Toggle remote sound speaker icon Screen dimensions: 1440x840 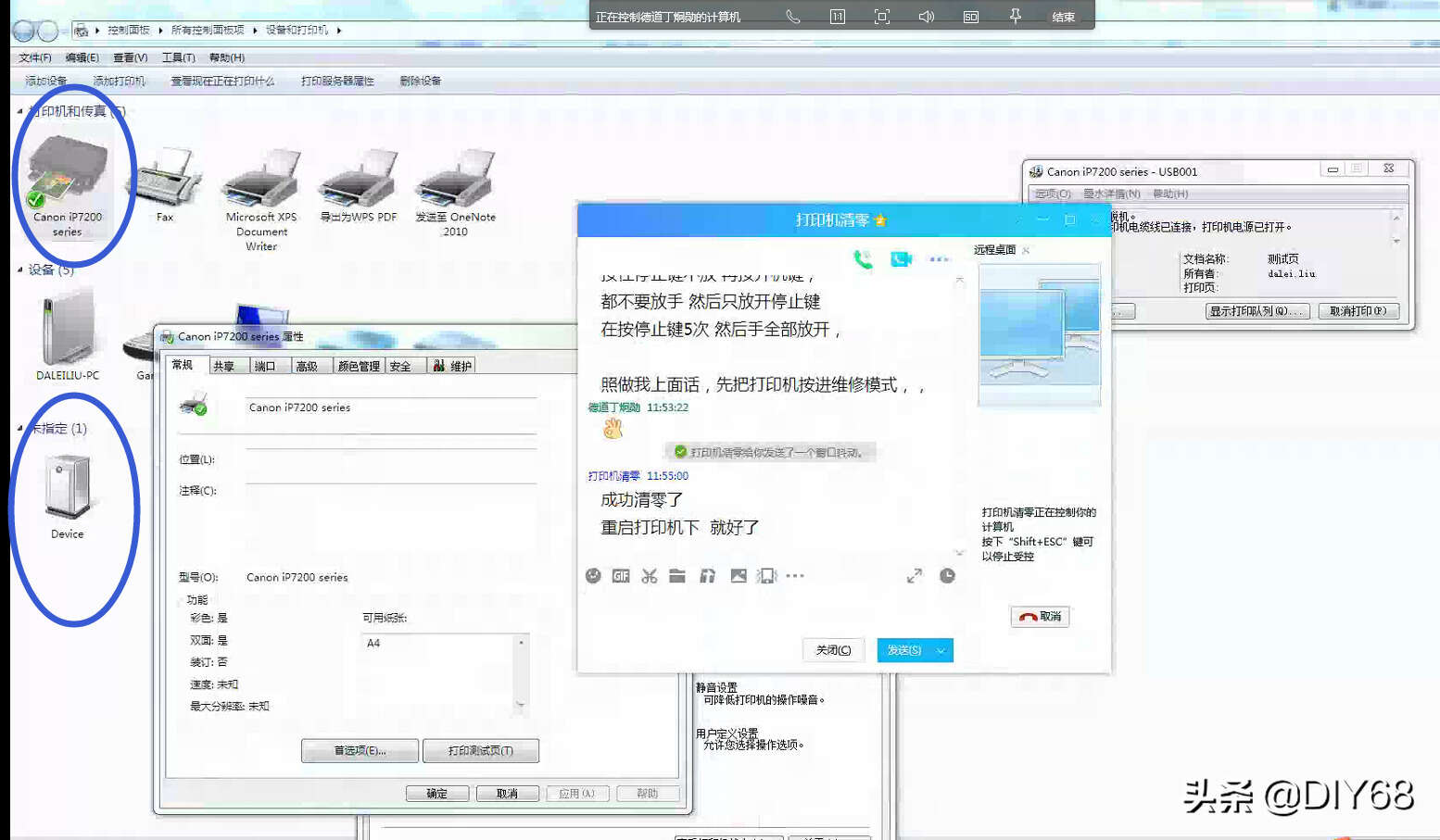click(927, 17)
